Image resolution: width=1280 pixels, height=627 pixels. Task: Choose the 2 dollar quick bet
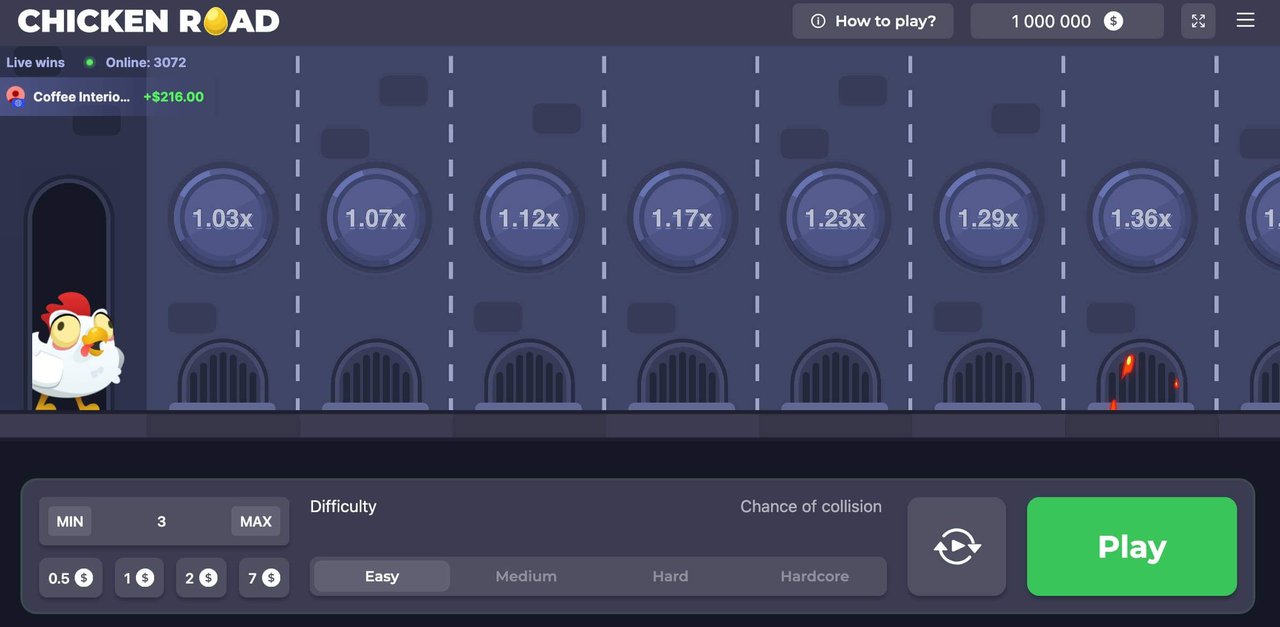(x=201, y=578)
